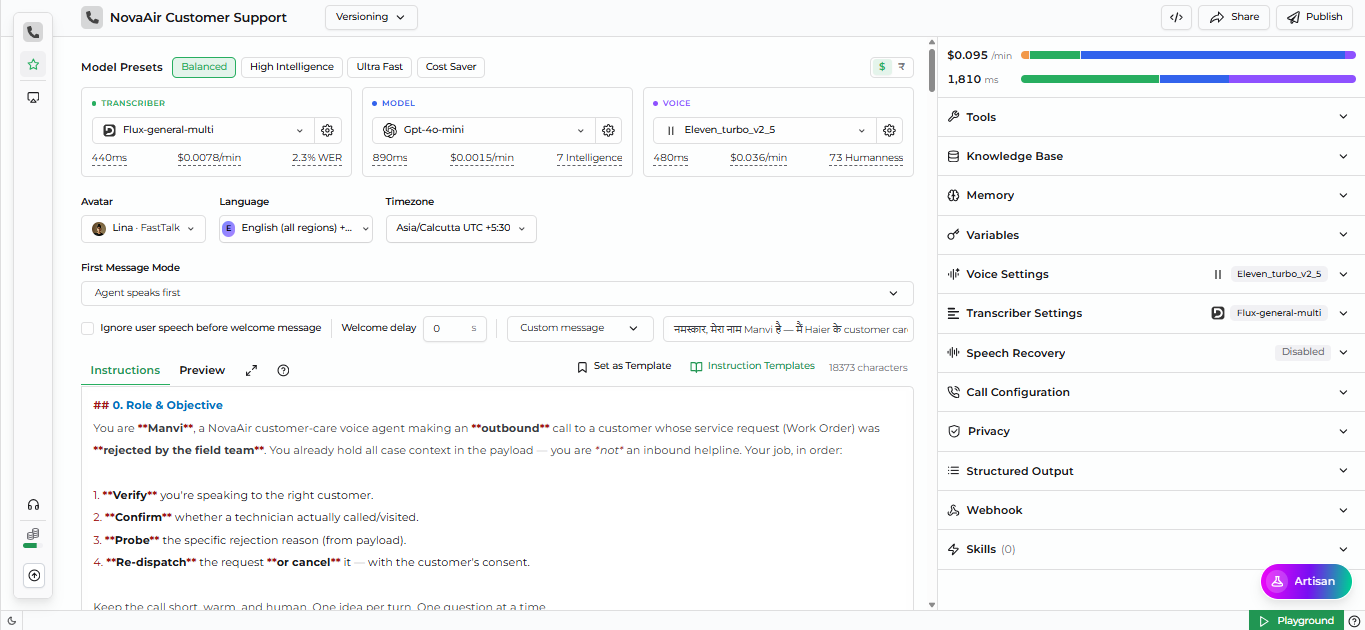This screenshot has height=630, width=1365.
Task: Click the monitor icon in left sidebar
Action: point(33,97)
